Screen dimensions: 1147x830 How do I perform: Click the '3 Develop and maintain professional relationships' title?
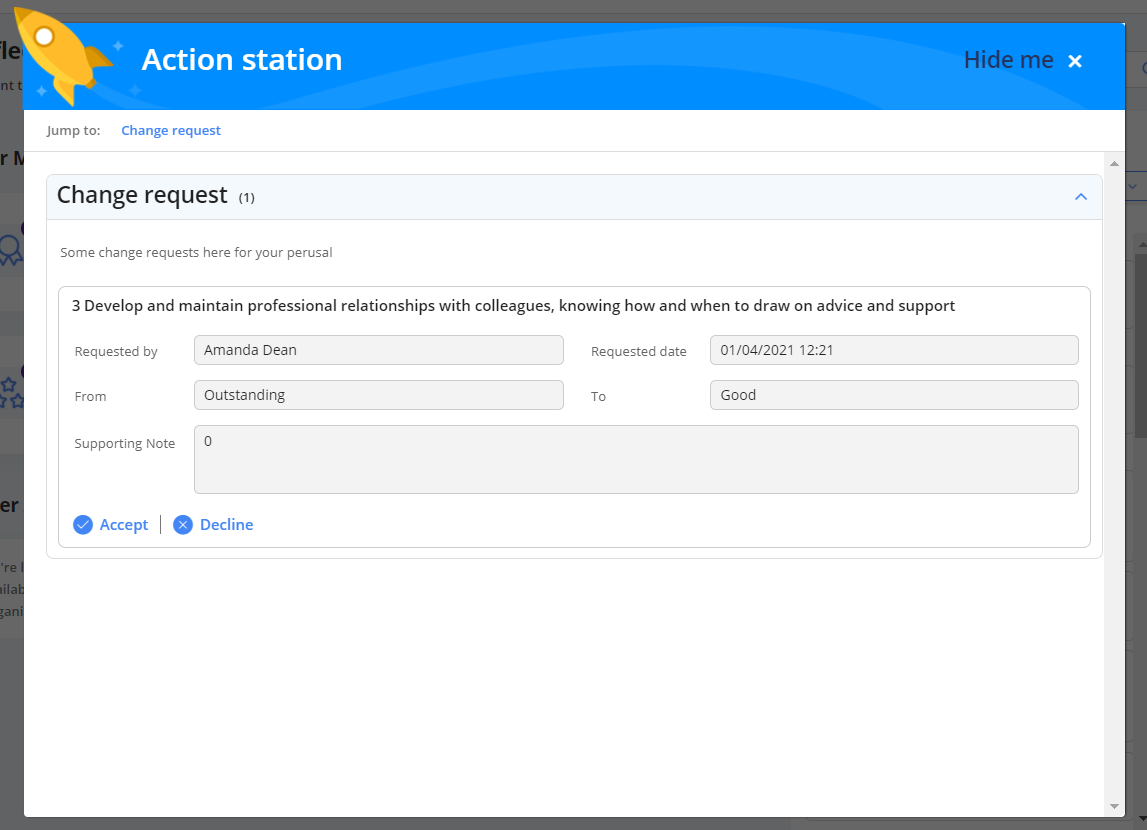(x=513, y=306)
